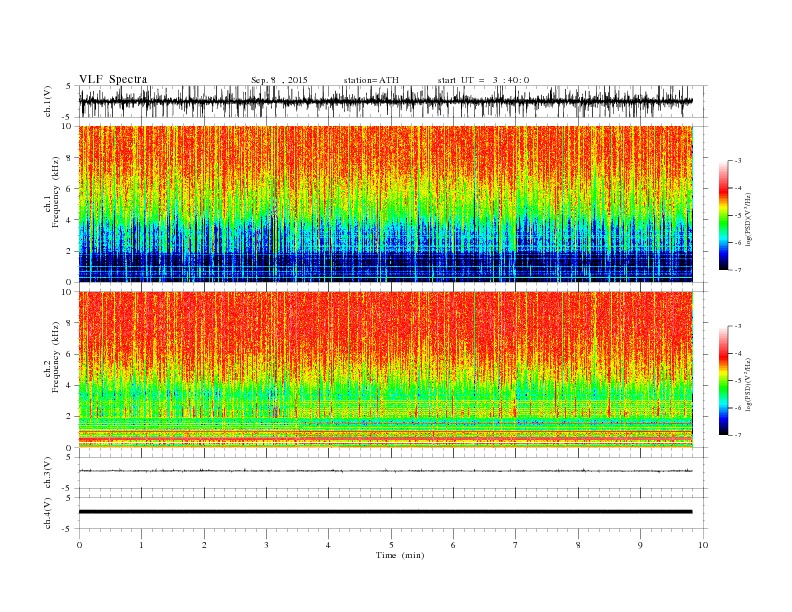Viewport: 792px width, 612px height.
Task: Click the "ch.1(V)" axis label
Action: (x=48, y=103)
